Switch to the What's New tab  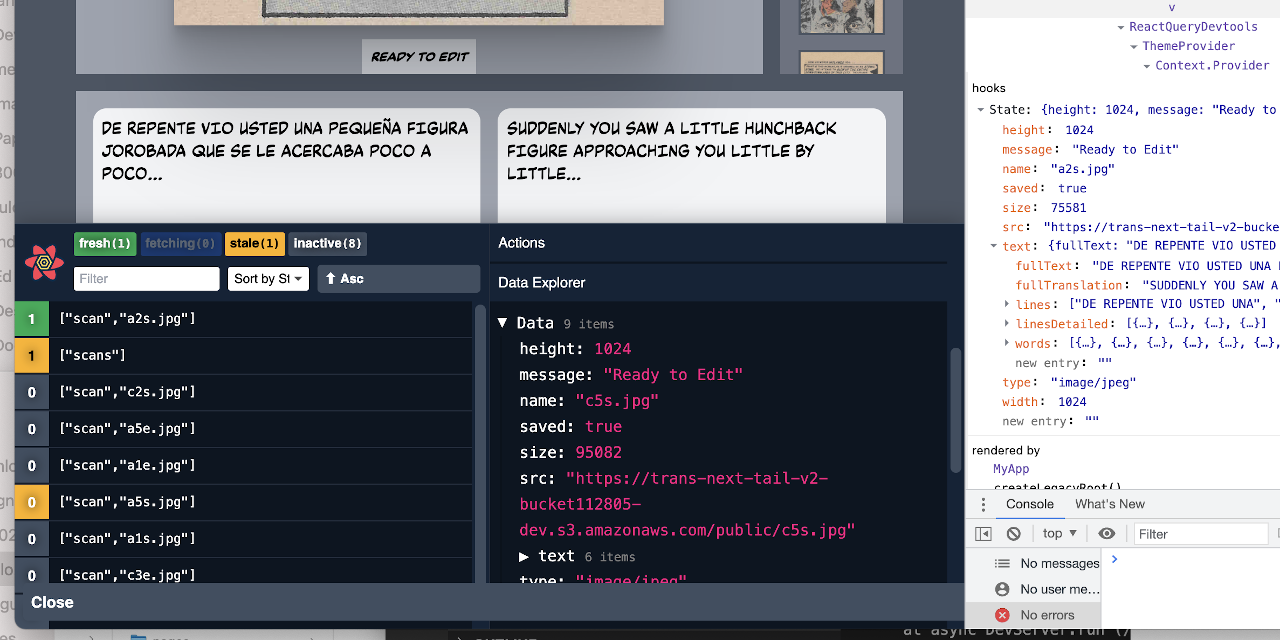coord(1110,503)
